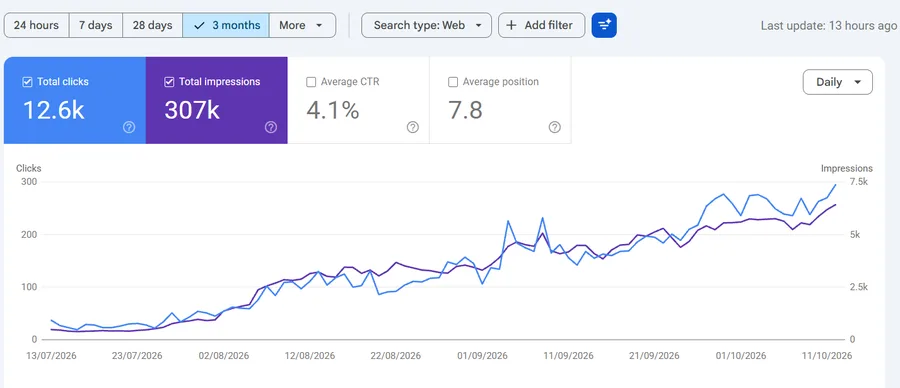Click the checkmark icon beside 3 months
Viewport: 900px width, 388px height.
pos(199,26)
